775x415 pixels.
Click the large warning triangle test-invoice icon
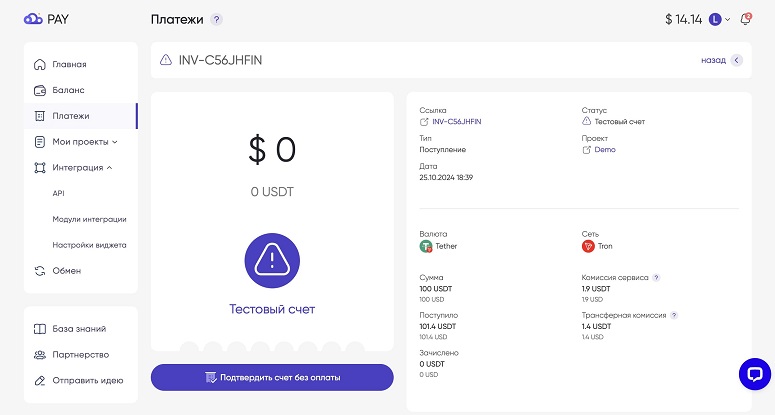[272, 260]
